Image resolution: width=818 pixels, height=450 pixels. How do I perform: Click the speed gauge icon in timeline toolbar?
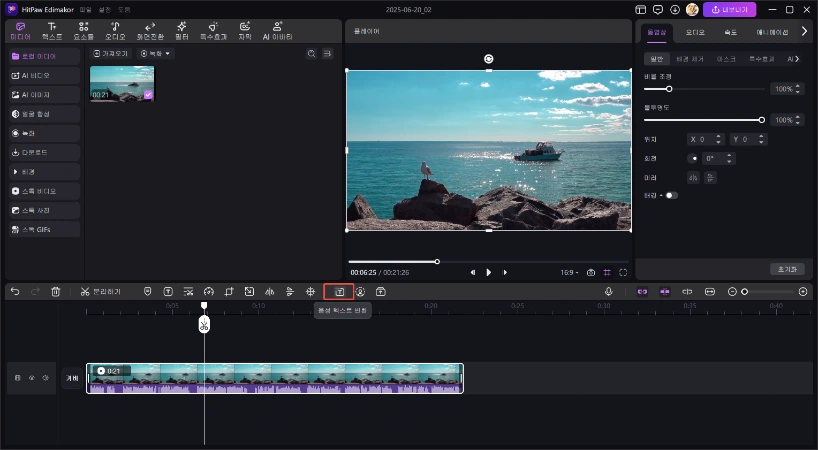tap(209, 291)
